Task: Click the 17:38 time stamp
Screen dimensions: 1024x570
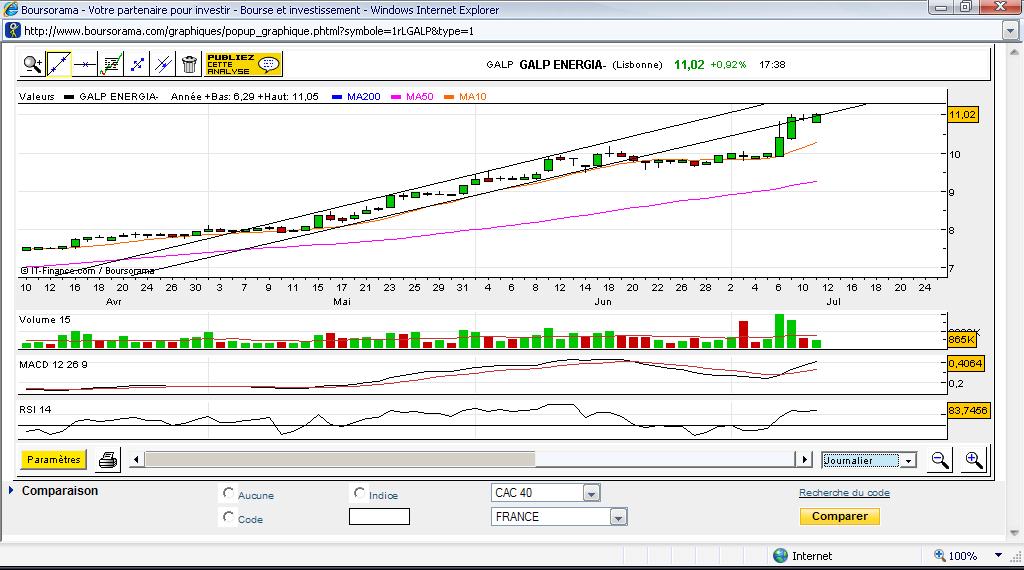Action: click(x=772, y=65)
